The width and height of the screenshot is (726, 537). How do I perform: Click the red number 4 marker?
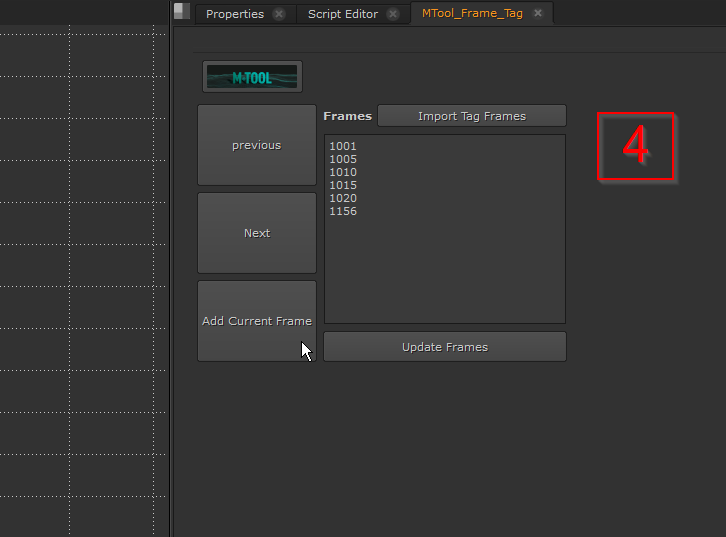636,146
